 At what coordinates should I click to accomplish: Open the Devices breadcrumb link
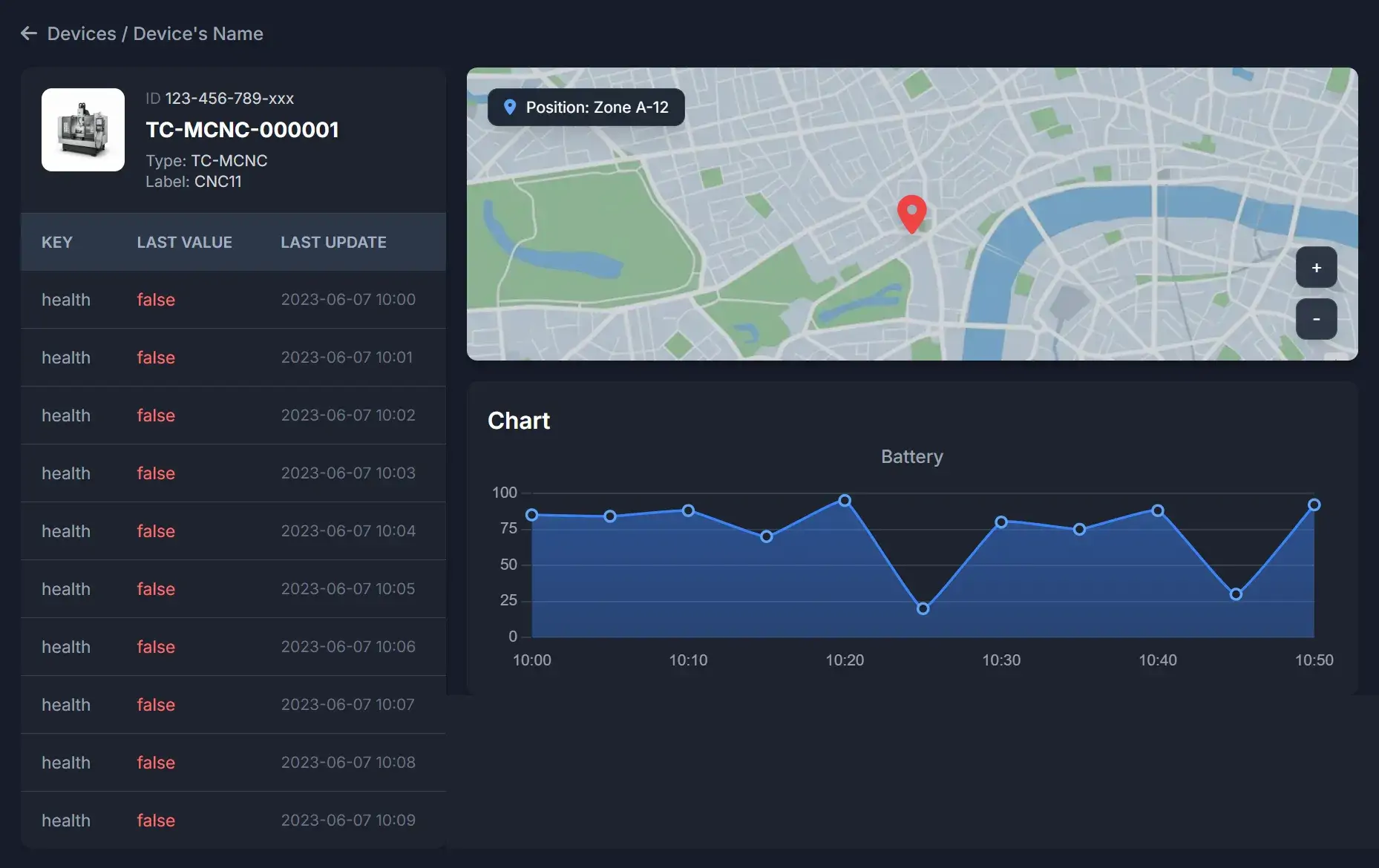[82, 33]
